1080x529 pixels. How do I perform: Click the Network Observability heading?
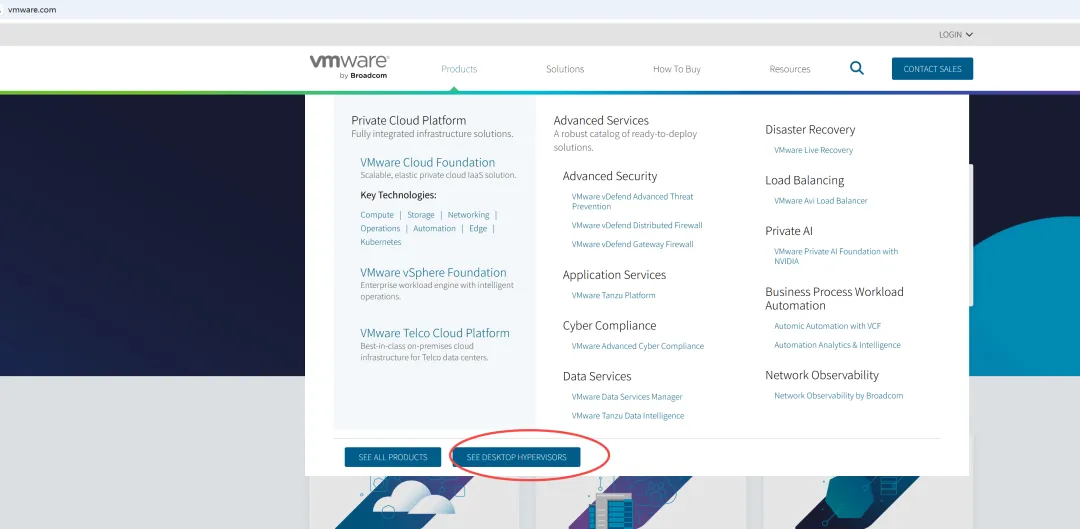[x=822, y=375]
